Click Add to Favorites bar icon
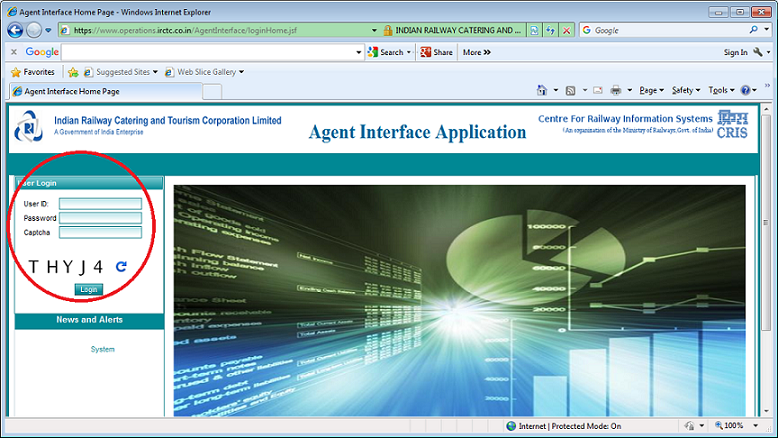This screenshot has width=778, height=438. [73, 72]
